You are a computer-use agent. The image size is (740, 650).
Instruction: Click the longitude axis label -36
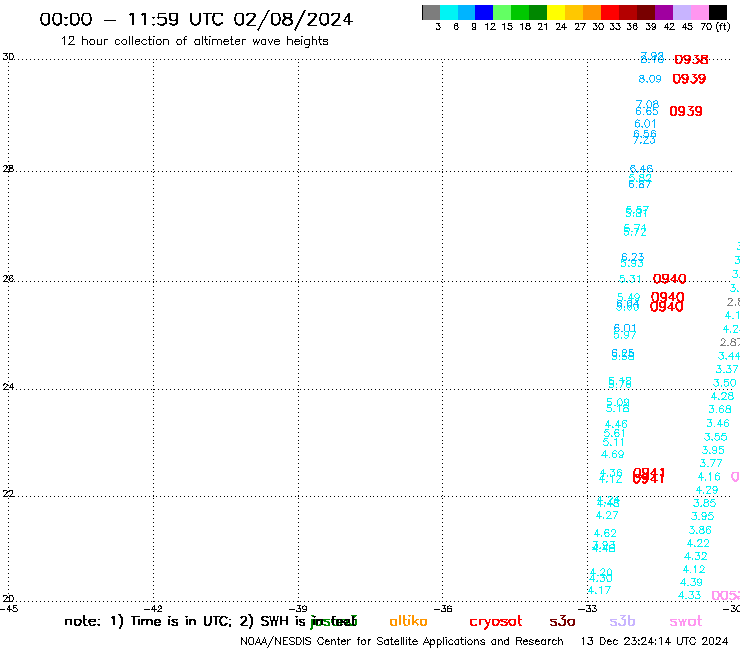(x=445, y=608)
